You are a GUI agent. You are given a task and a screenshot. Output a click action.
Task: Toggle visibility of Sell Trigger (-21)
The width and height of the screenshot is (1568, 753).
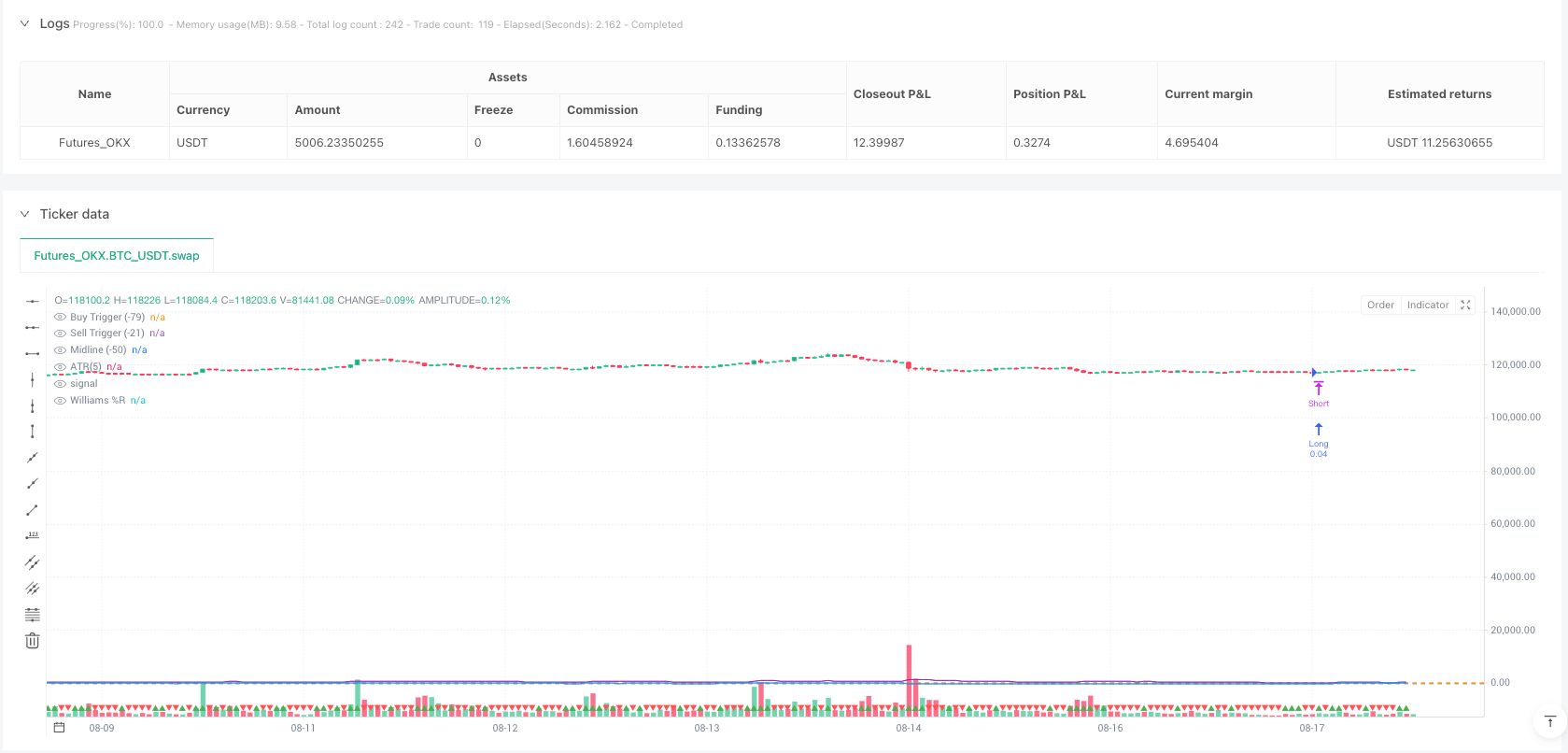pyautogui.click(x=61, y=334)
